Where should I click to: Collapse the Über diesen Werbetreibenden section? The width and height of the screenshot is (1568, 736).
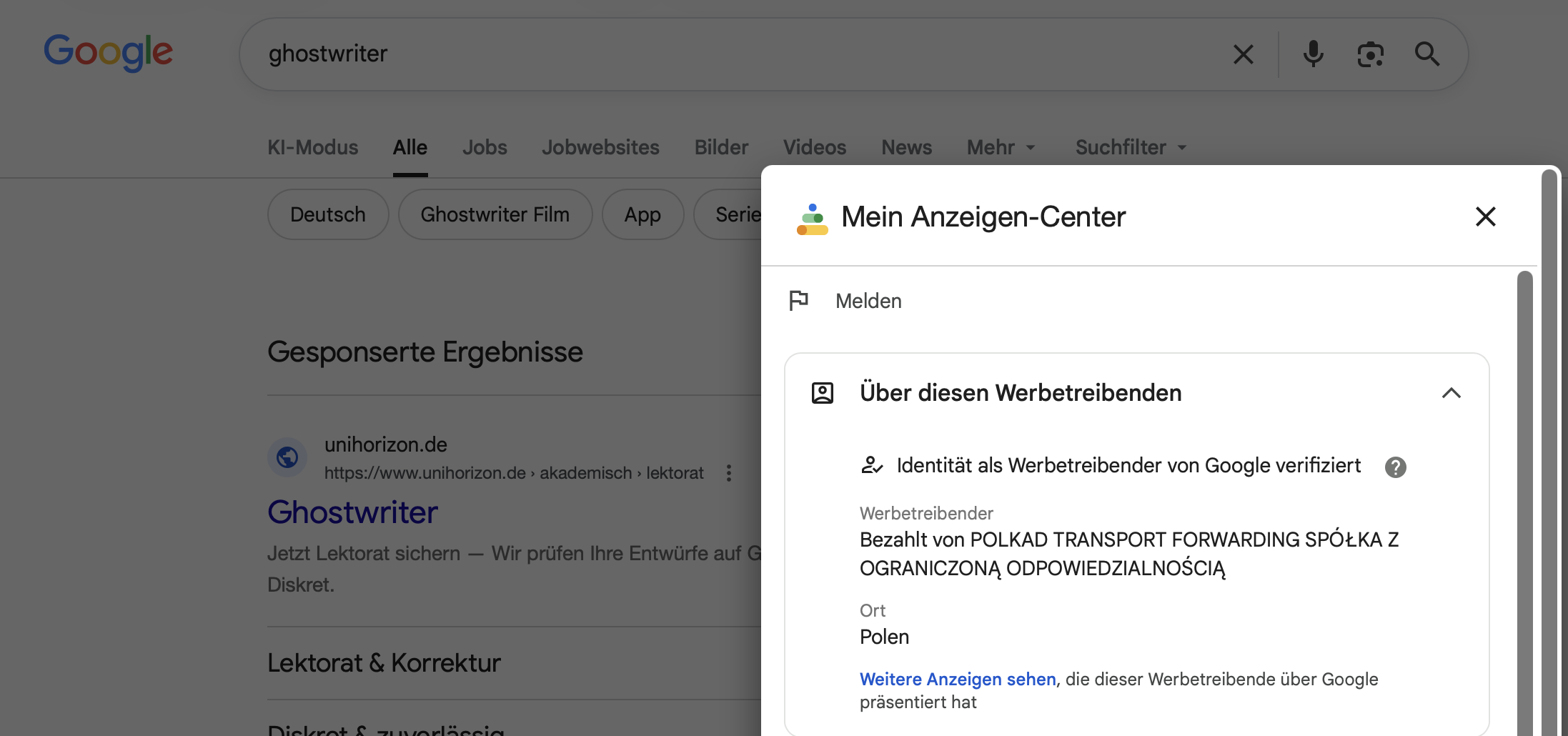[1452, 393]
